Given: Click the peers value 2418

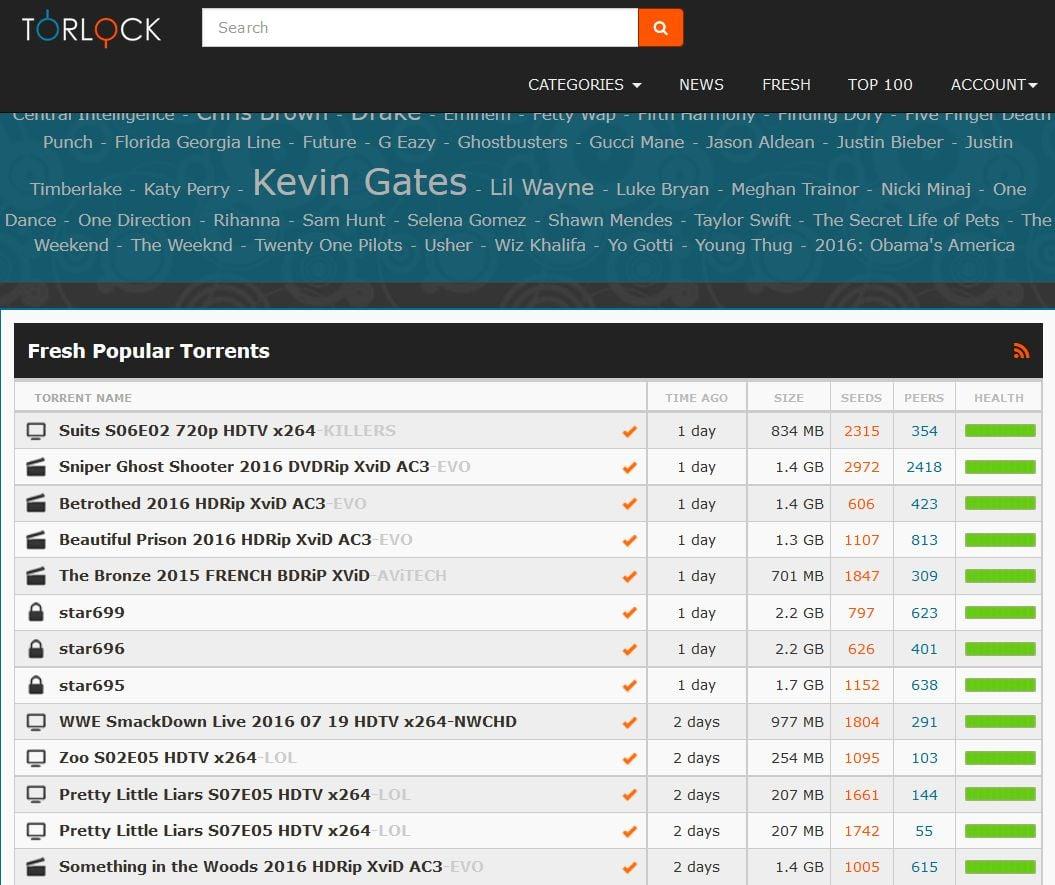Looking at the screenshot, I should tap(924, 467).
